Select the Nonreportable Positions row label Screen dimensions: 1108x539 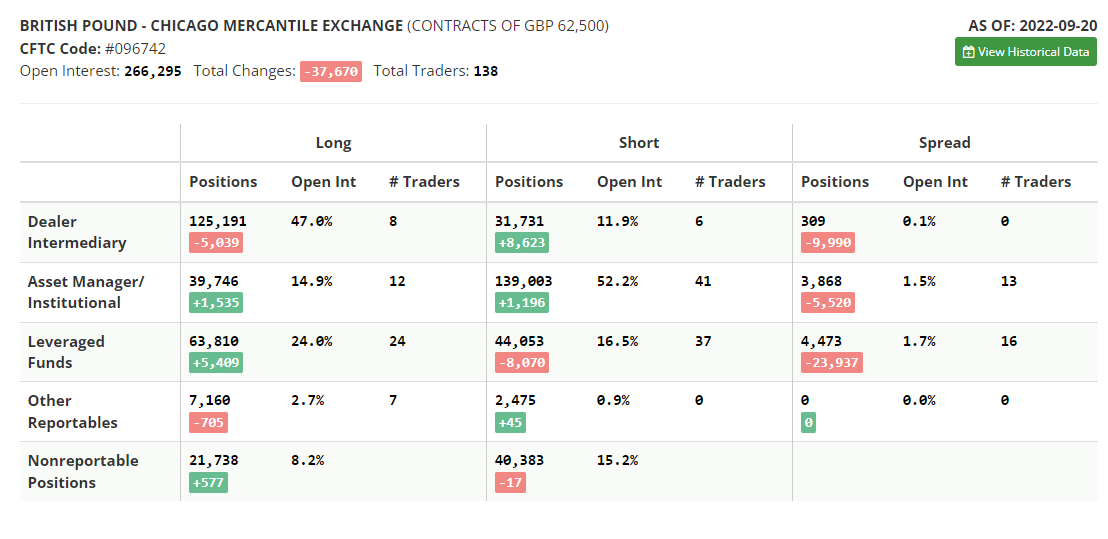[83, 471]
